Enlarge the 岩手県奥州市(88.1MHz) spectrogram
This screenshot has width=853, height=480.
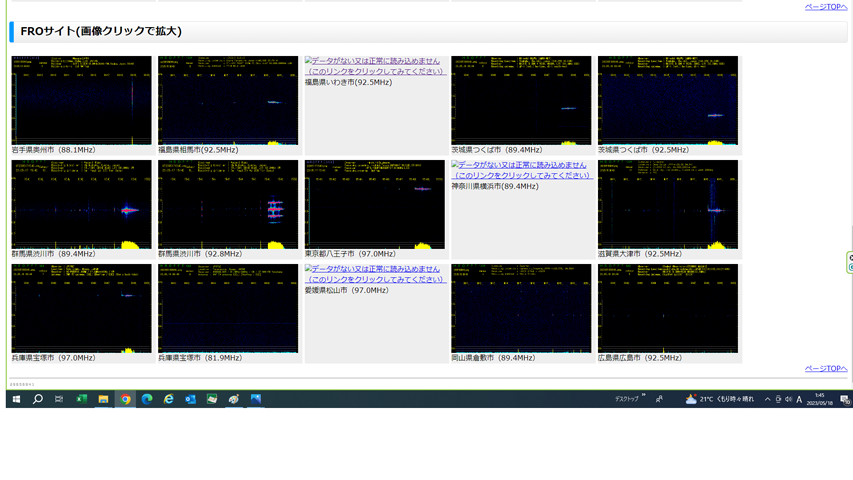tap(82, 100)
